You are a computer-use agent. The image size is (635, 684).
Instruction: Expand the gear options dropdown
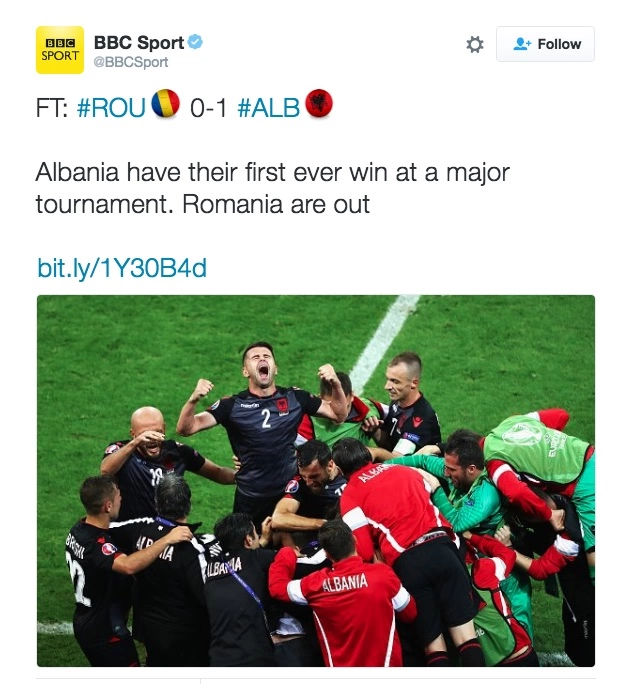pos(475,44)
